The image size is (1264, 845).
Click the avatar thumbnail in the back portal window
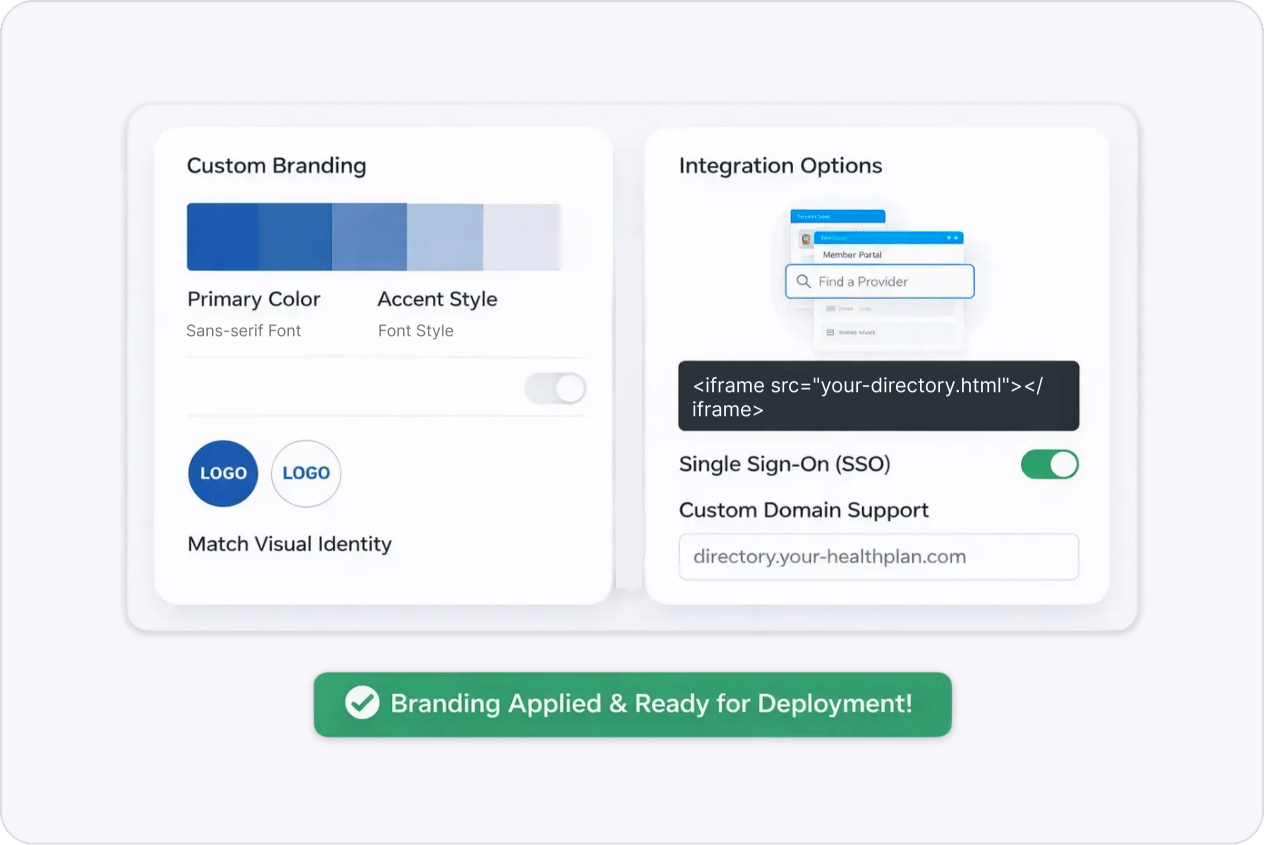(805, 239)
